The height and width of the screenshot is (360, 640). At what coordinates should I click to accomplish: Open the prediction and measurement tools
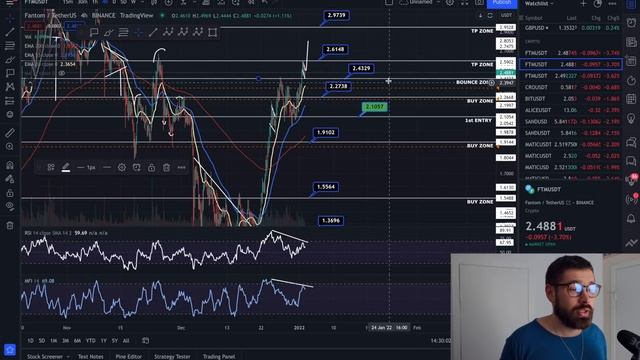point(10,101)
